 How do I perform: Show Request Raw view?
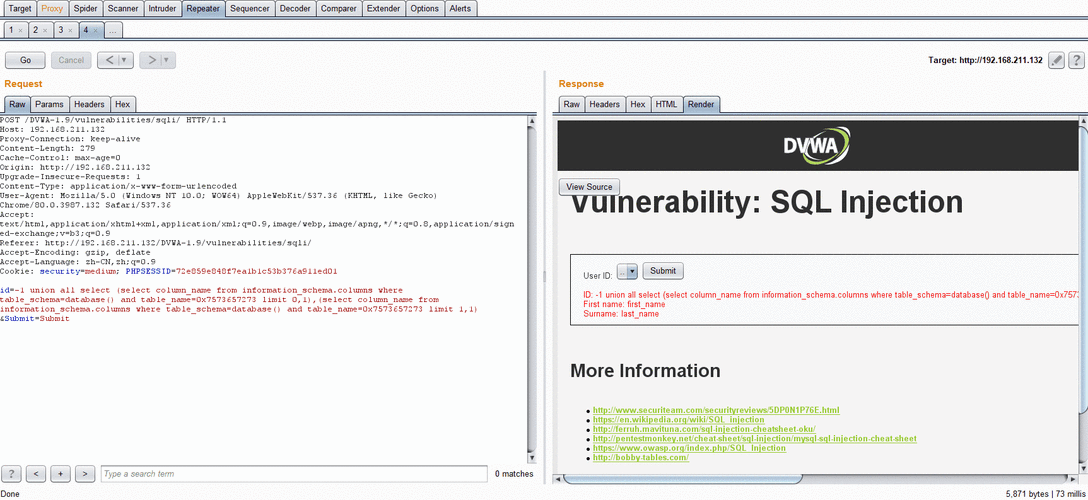click(17, 104)
